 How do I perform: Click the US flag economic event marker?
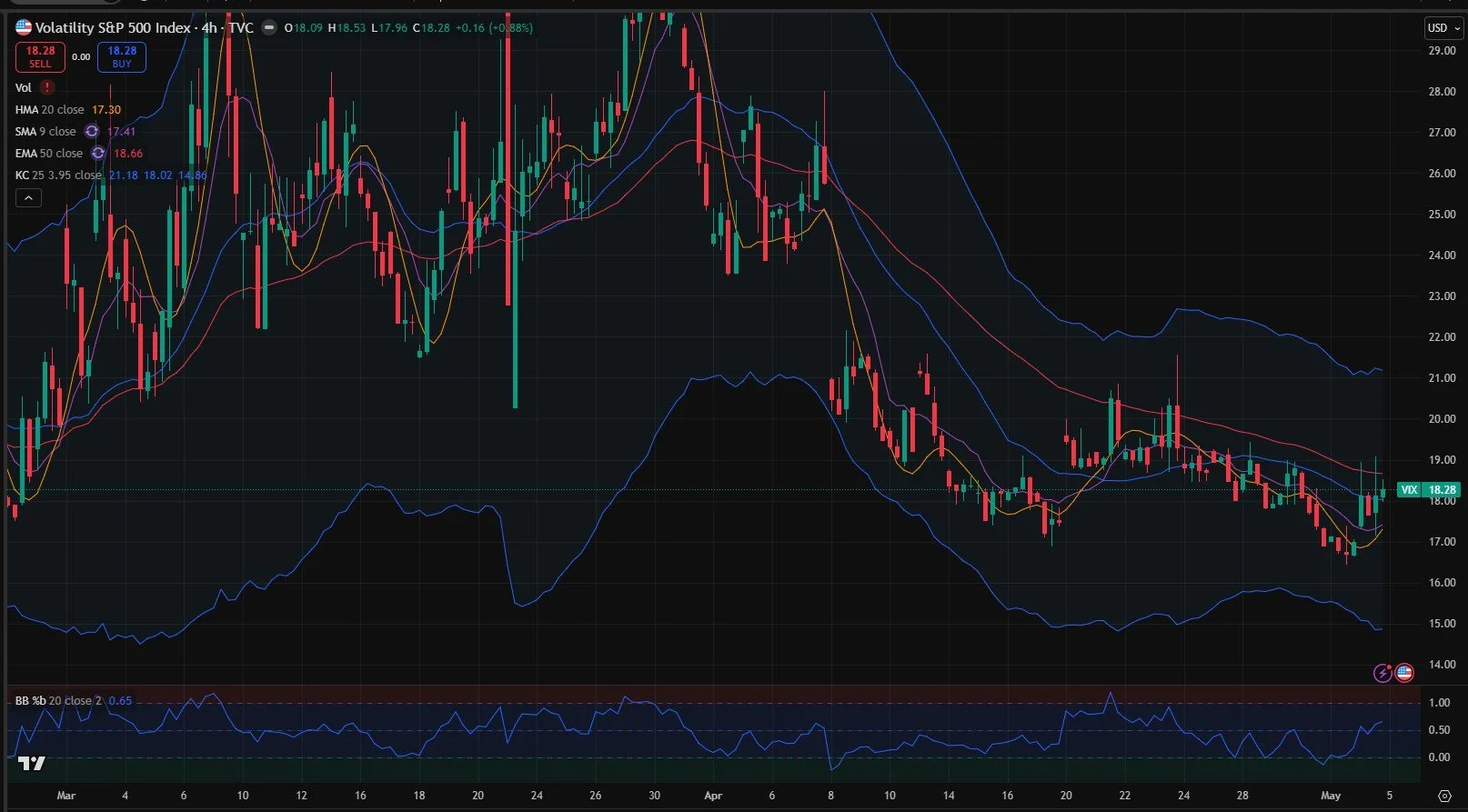[1404, 673]
